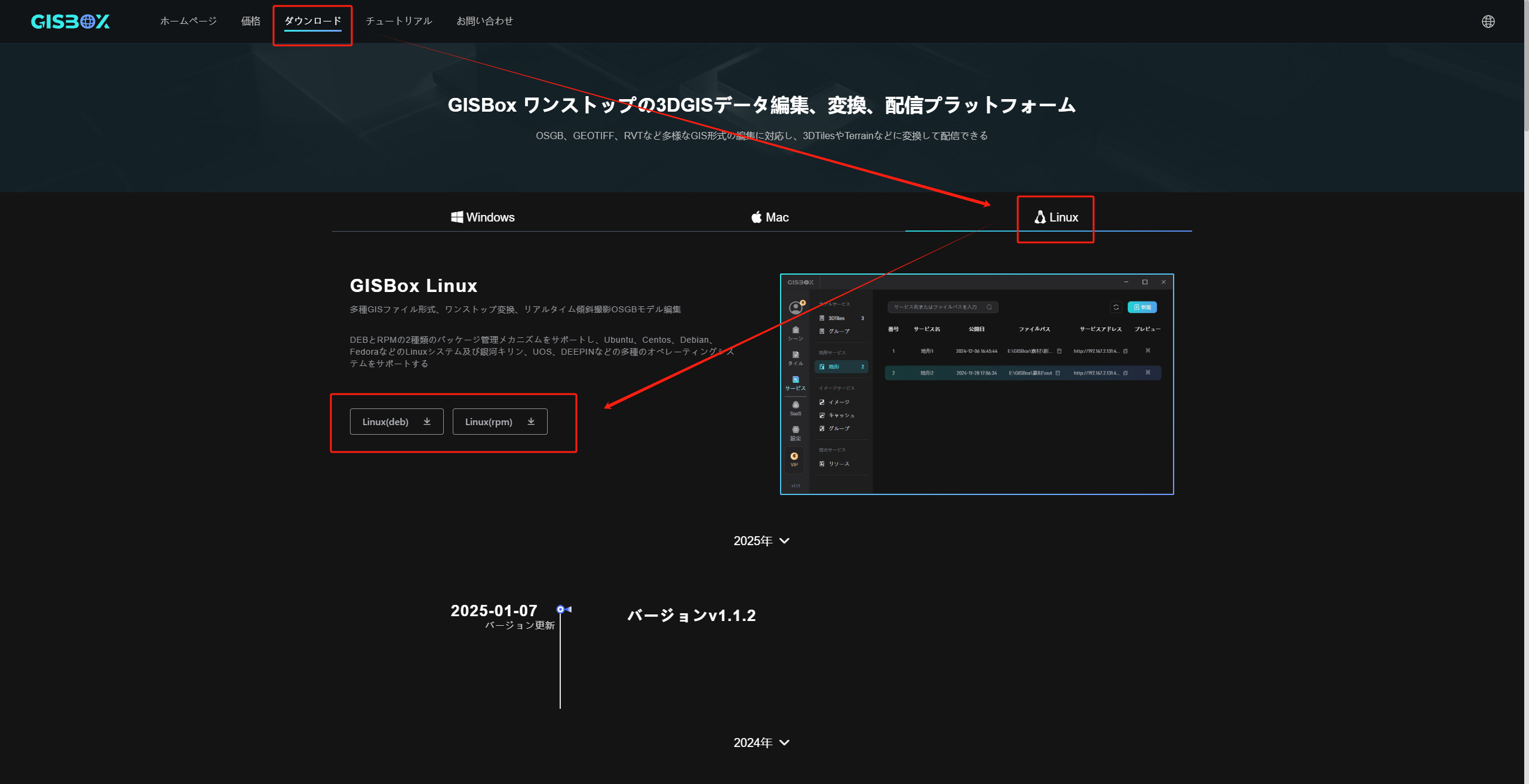
Task: Collapse the 2025年 release section
Action: click(x=762, y=541)
